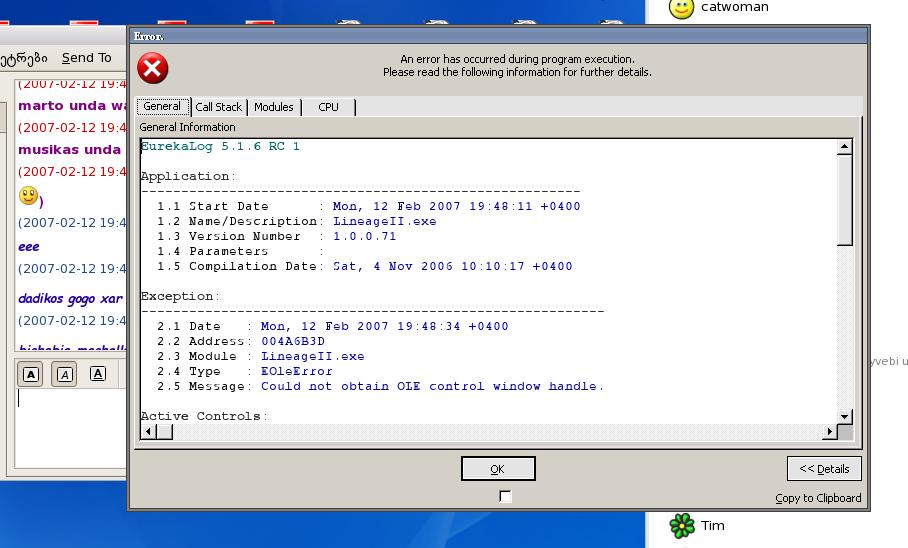Open the Send To menu
This screenshot has width=908, height=548.
click(x=86, y=58)
